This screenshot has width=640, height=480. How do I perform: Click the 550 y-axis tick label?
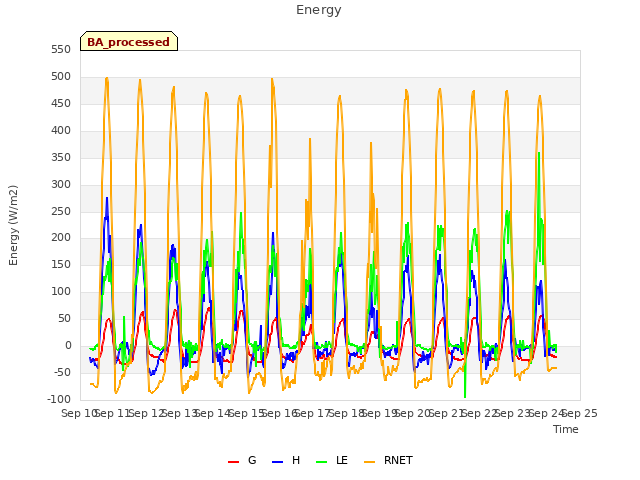(61, 50)
